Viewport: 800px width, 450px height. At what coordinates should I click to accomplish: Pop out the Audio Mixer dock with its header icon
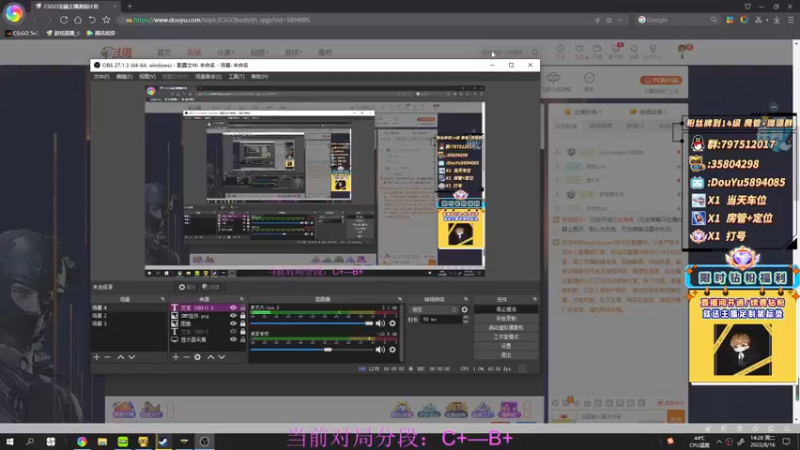(x=399, y=299)
